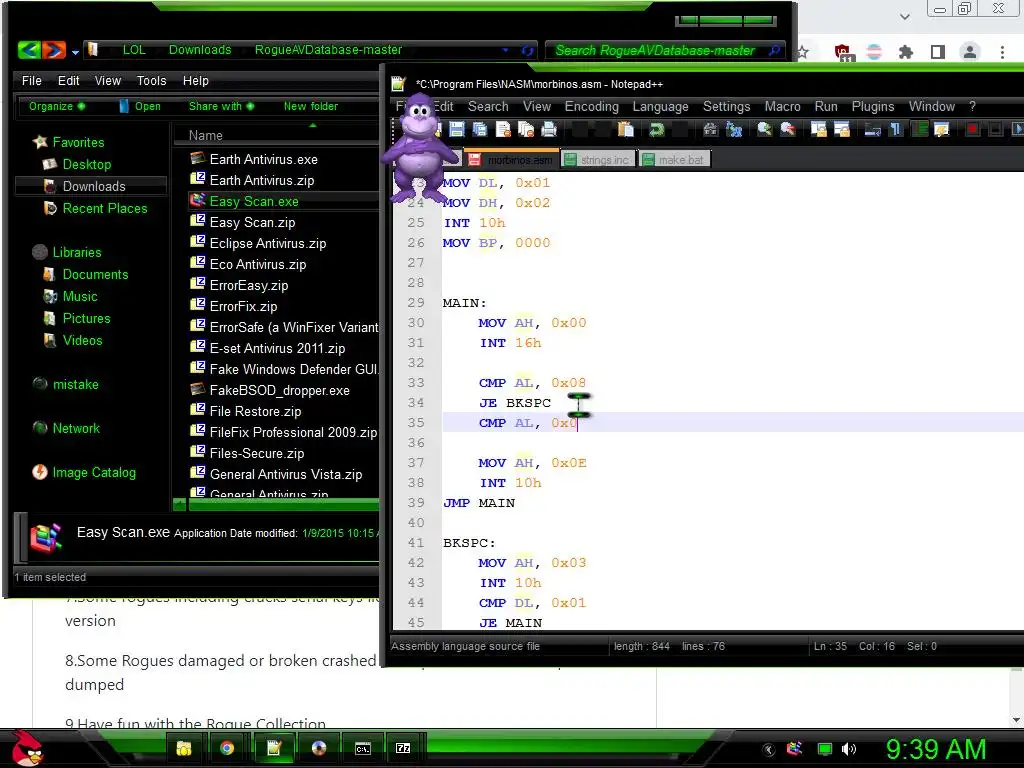This screenshot has width=1024, height=768.
Task: Switch to the morbinos.asm tab
Action: coord(512,159)
